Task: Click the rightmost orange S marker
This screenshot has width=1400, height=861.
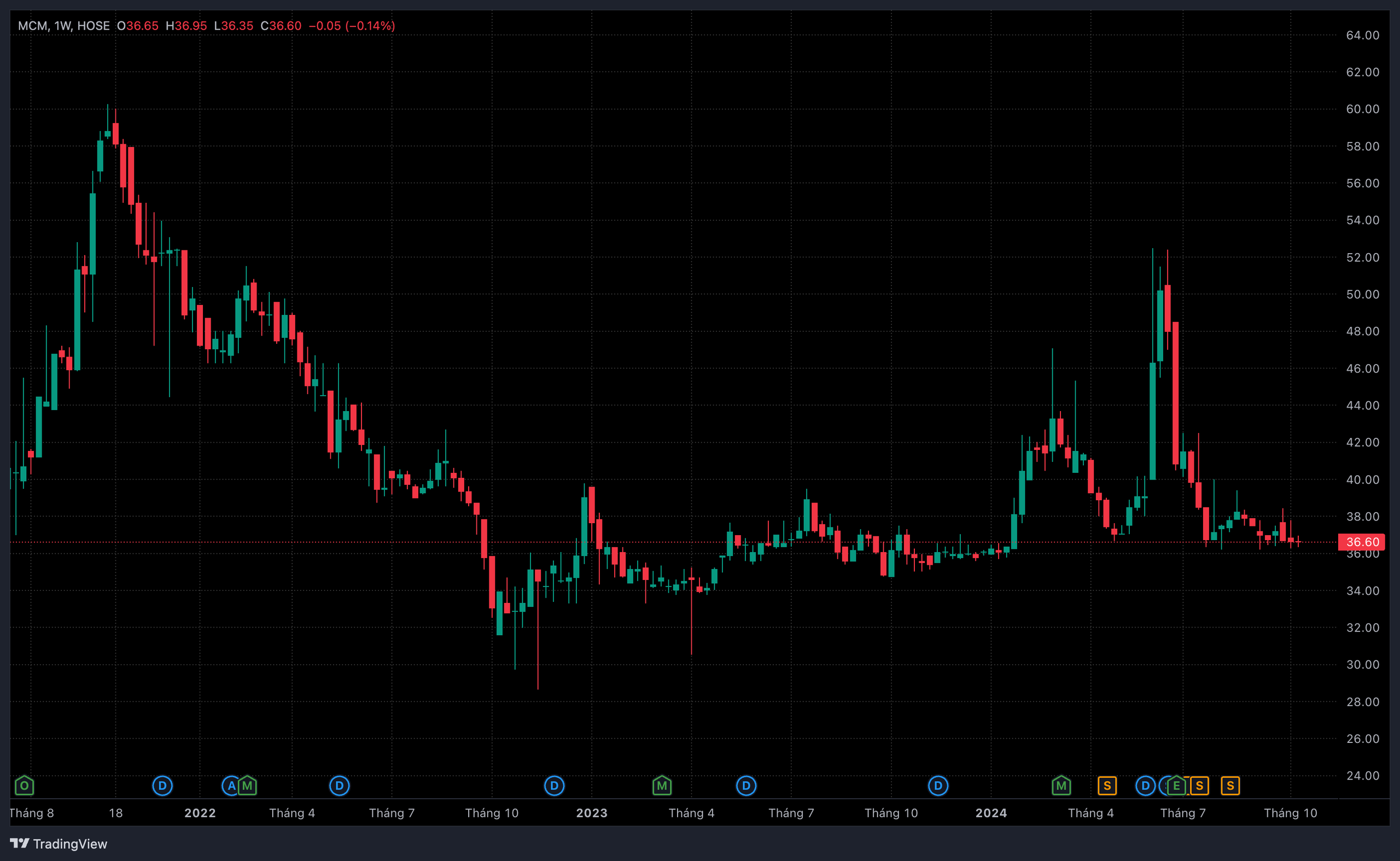Action: tap(1230, 786)
